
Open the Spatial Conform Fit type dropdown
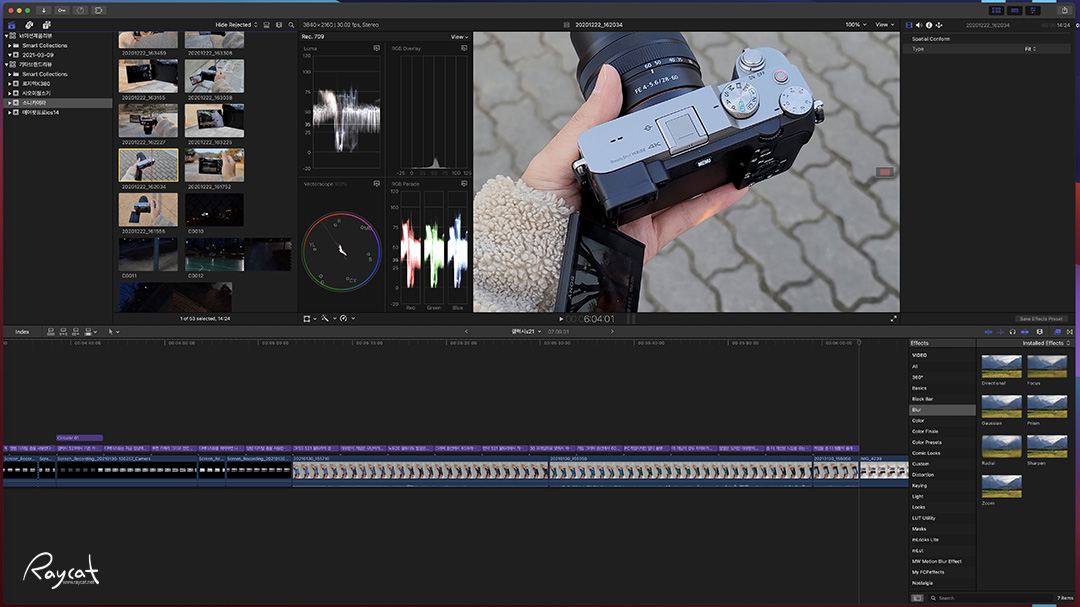(1030, 49)
